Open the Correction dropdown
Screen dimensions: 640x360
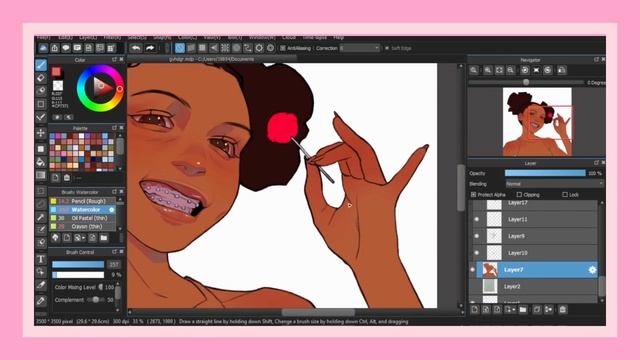[x=360, y=48]
